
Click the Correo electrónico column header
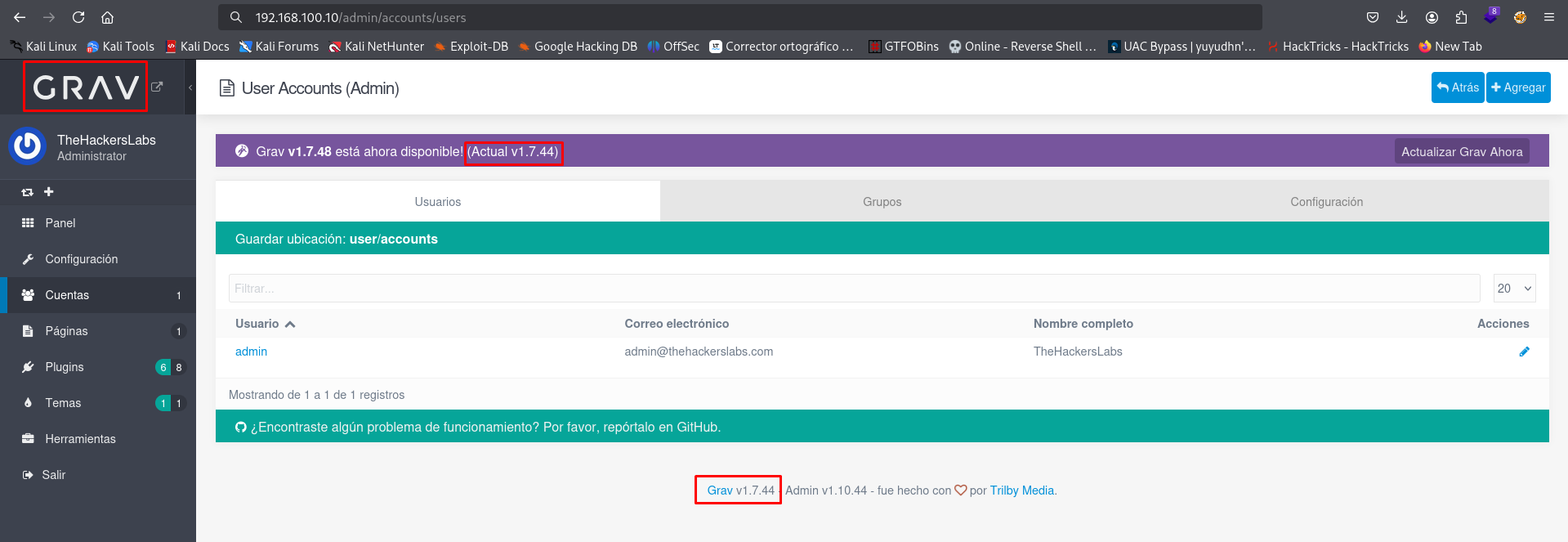677,324
